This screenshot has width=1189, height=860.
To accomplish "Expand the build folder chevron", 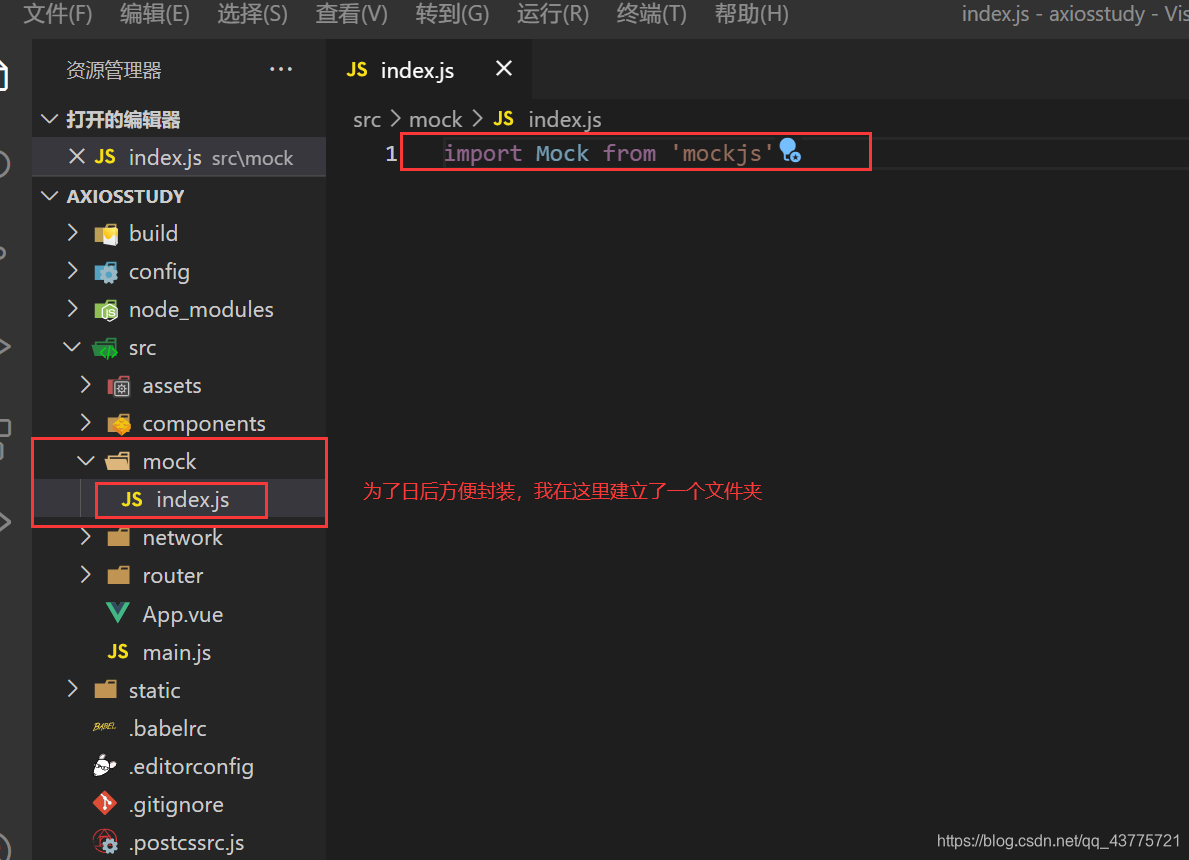I will point(73,233).
